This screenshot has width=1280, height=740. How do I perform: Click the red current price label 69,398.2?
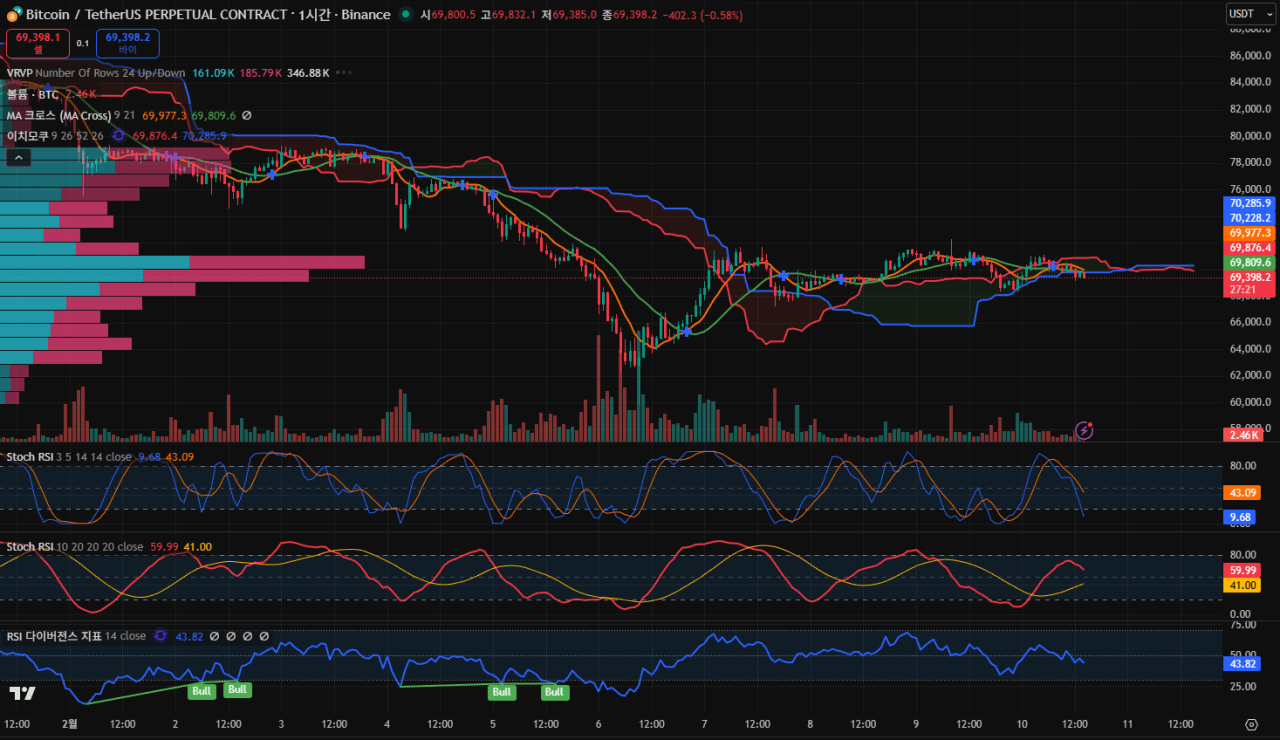[1250, 277]
